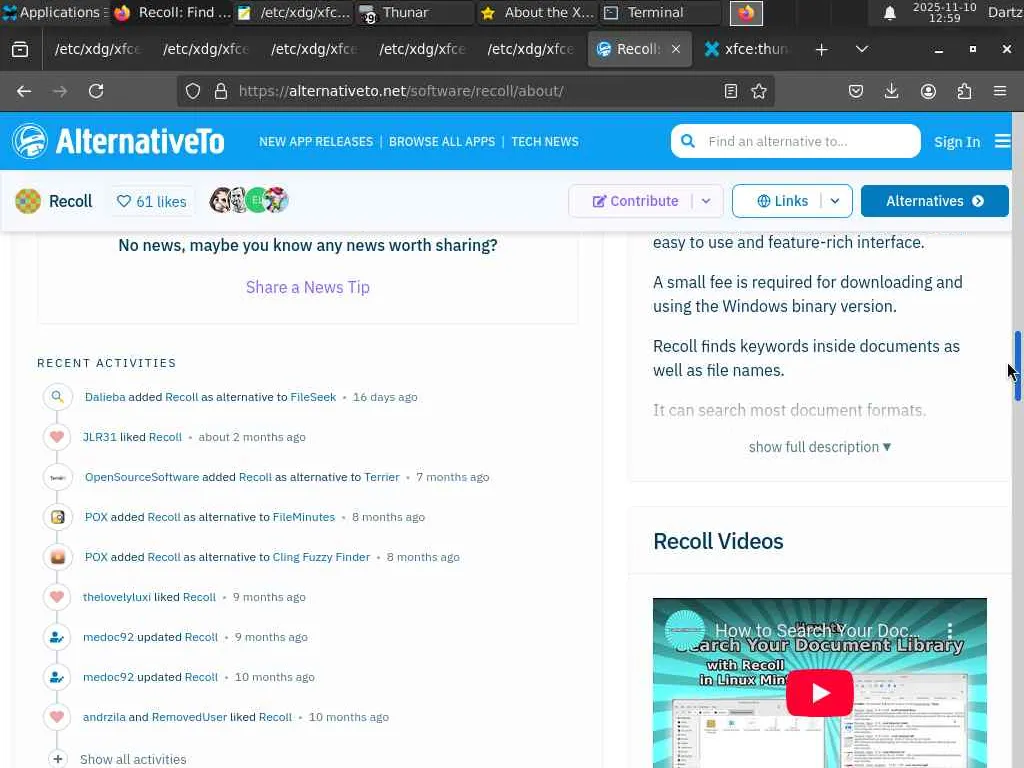The image size is (1024, 768).
Task: Expand show full description
Action: [820, 447]
